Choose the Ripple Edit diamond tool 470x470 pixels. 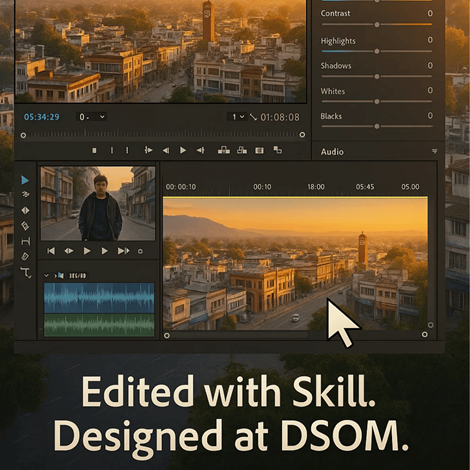25,210
